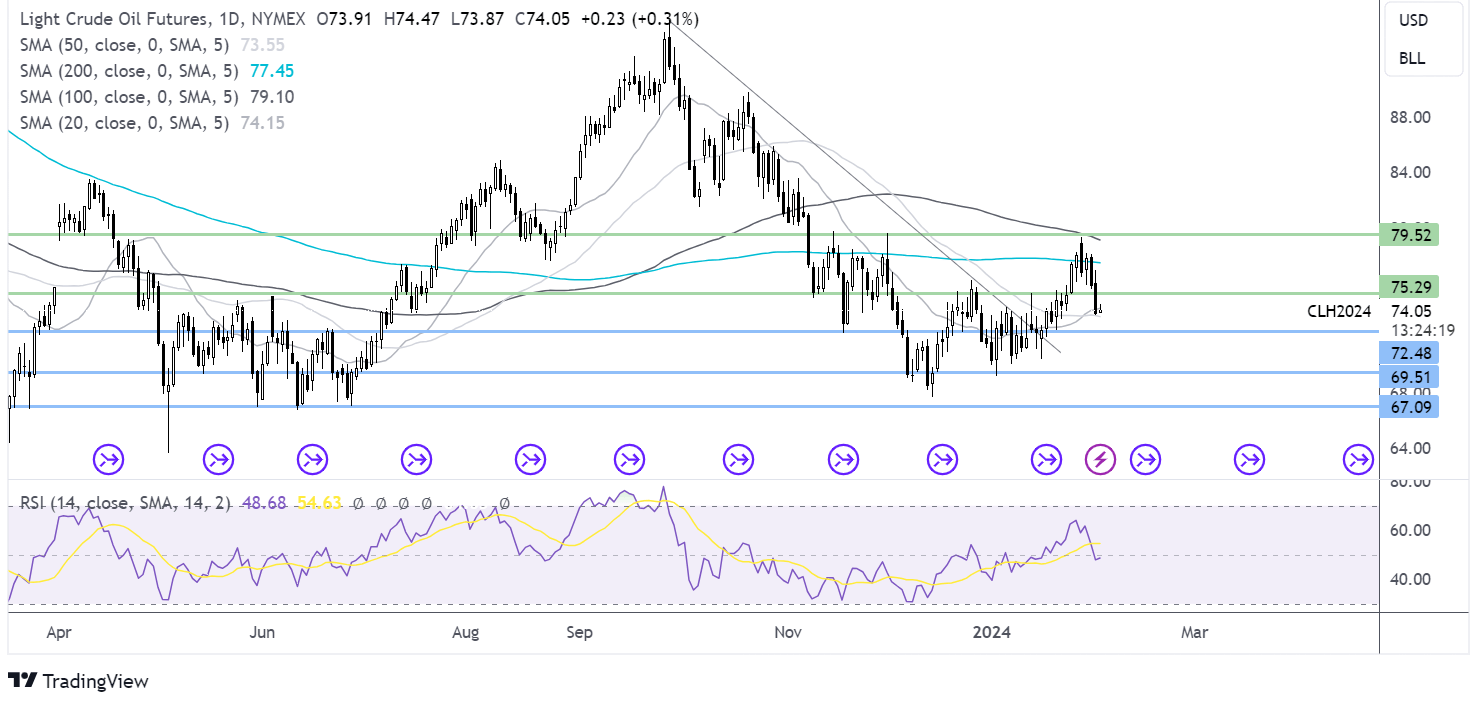This screenshot has height=707, width=1484.
Task: Select the September 2023 contract roll marker
Action: point(630,460)
